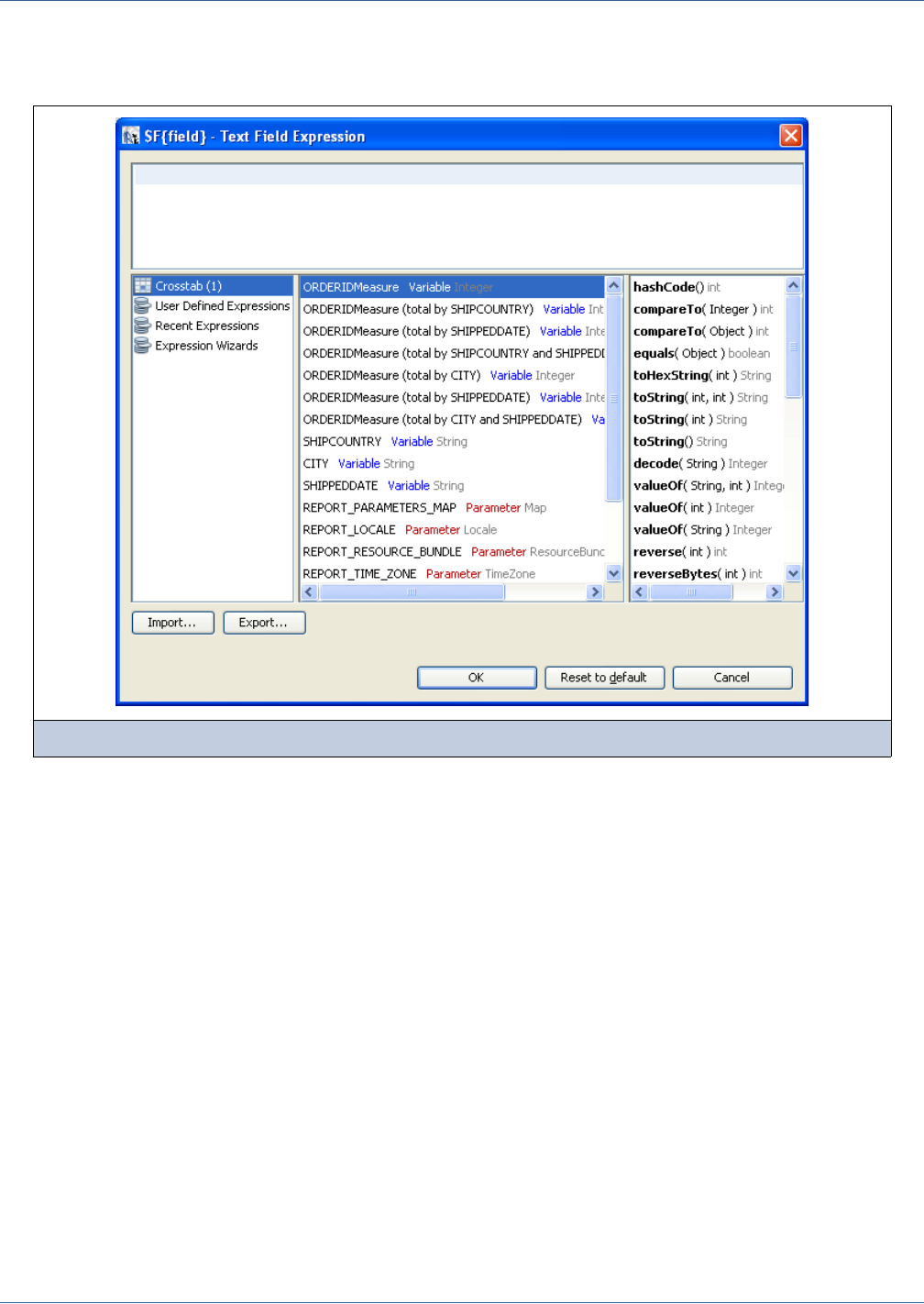Select ORDERIDMeasure (total by SHIPCOUNTRY and SHIPPEDDATE) row
Image resolution: width=924 pixels, height=1304 pixels.
(453, 353)
